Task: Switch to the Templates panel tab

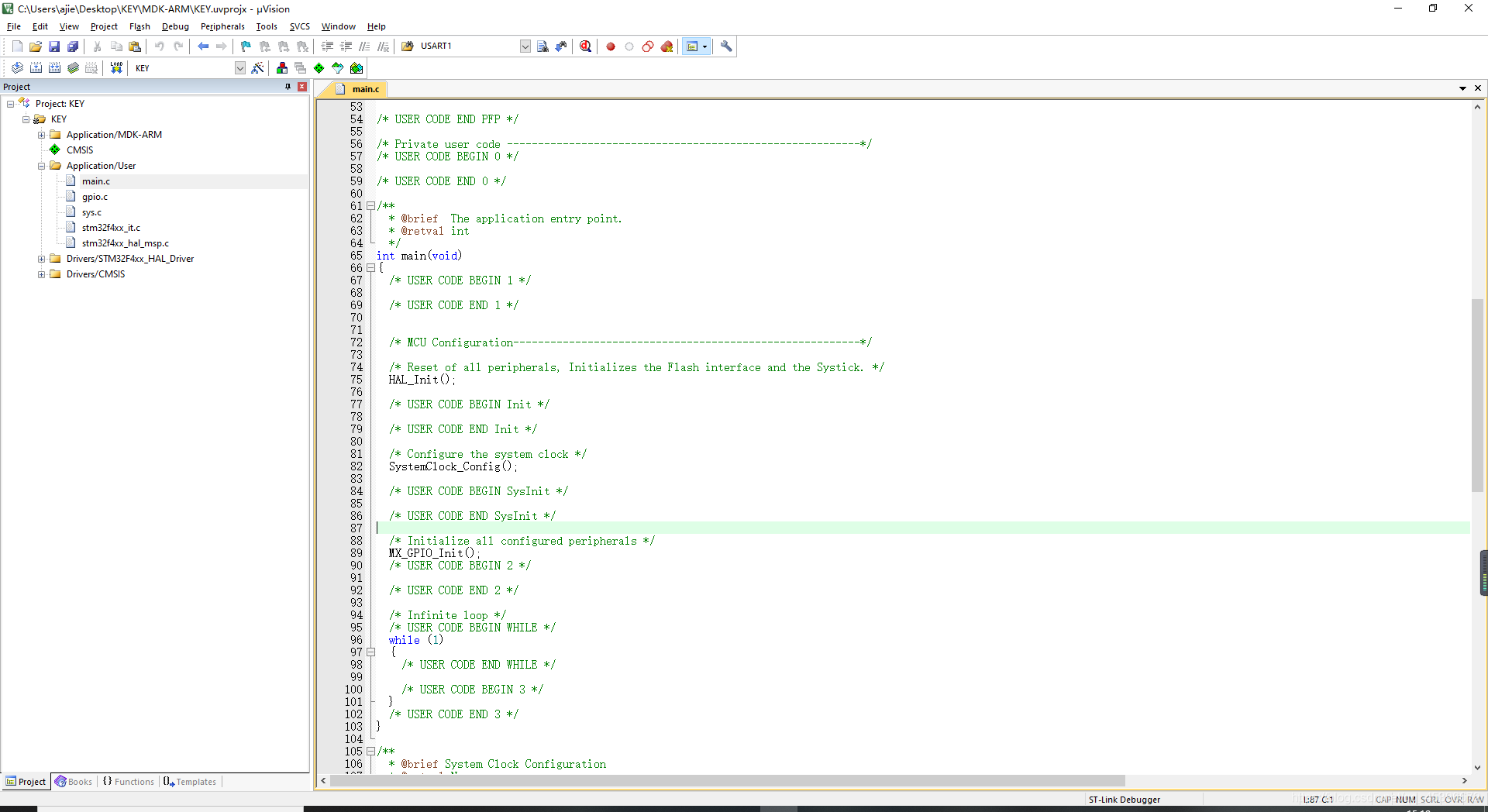Action: point(190,782)
